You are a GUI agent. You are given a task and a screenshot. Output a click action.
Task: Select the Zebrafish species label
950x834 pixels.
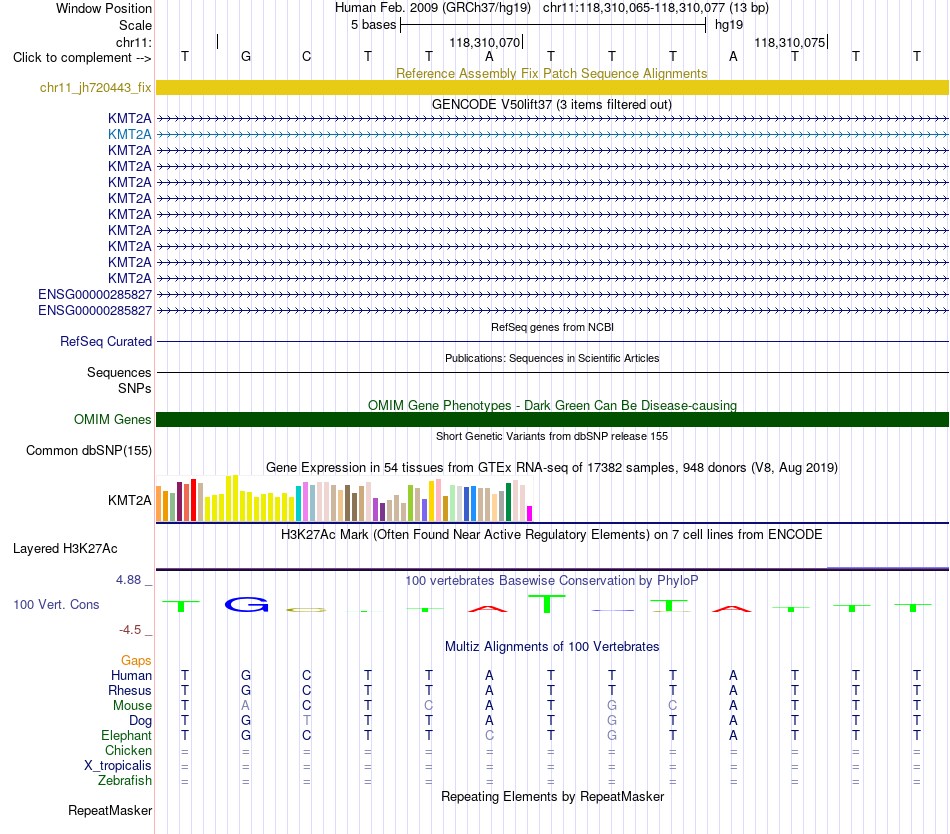pos(125,781)
